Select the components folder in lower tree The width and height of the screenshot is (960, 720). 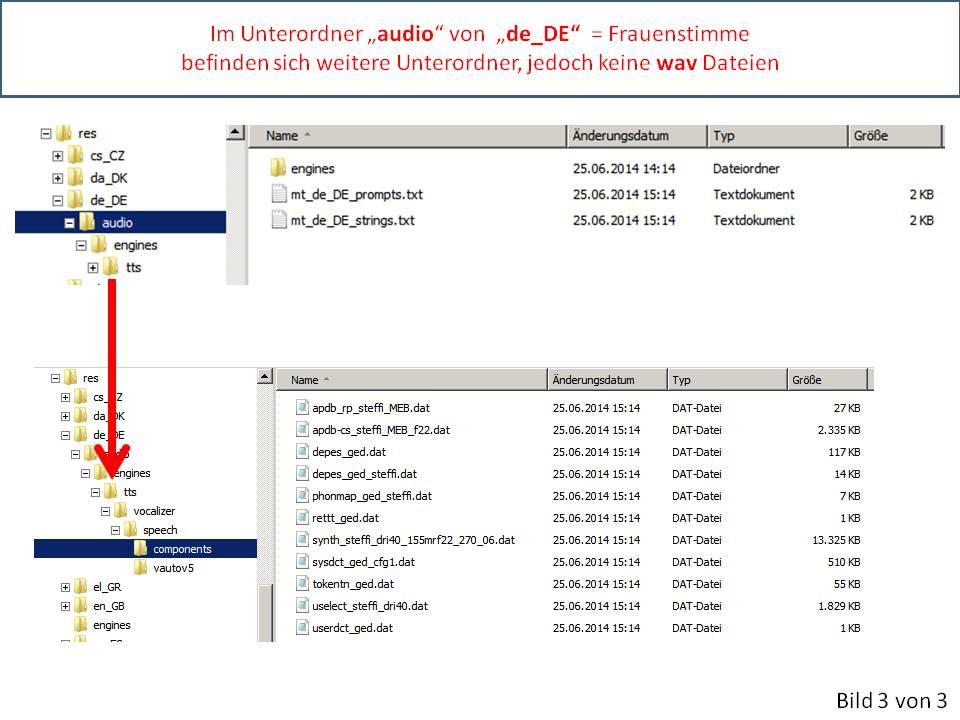[181, 549]
